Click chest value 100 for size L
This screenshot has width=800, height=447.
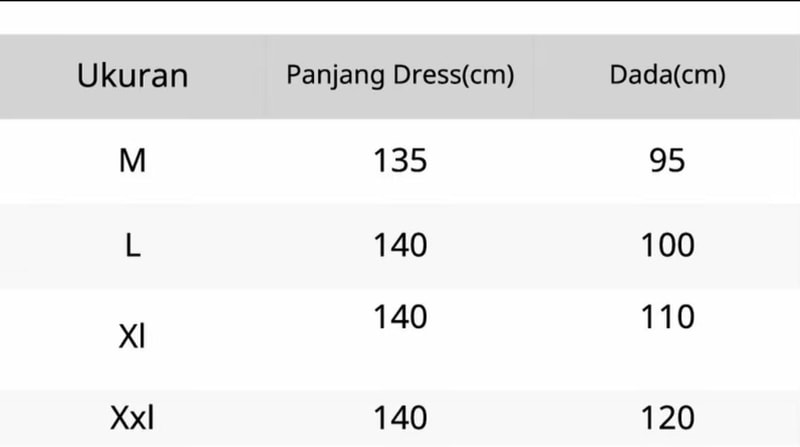point(667,245)
